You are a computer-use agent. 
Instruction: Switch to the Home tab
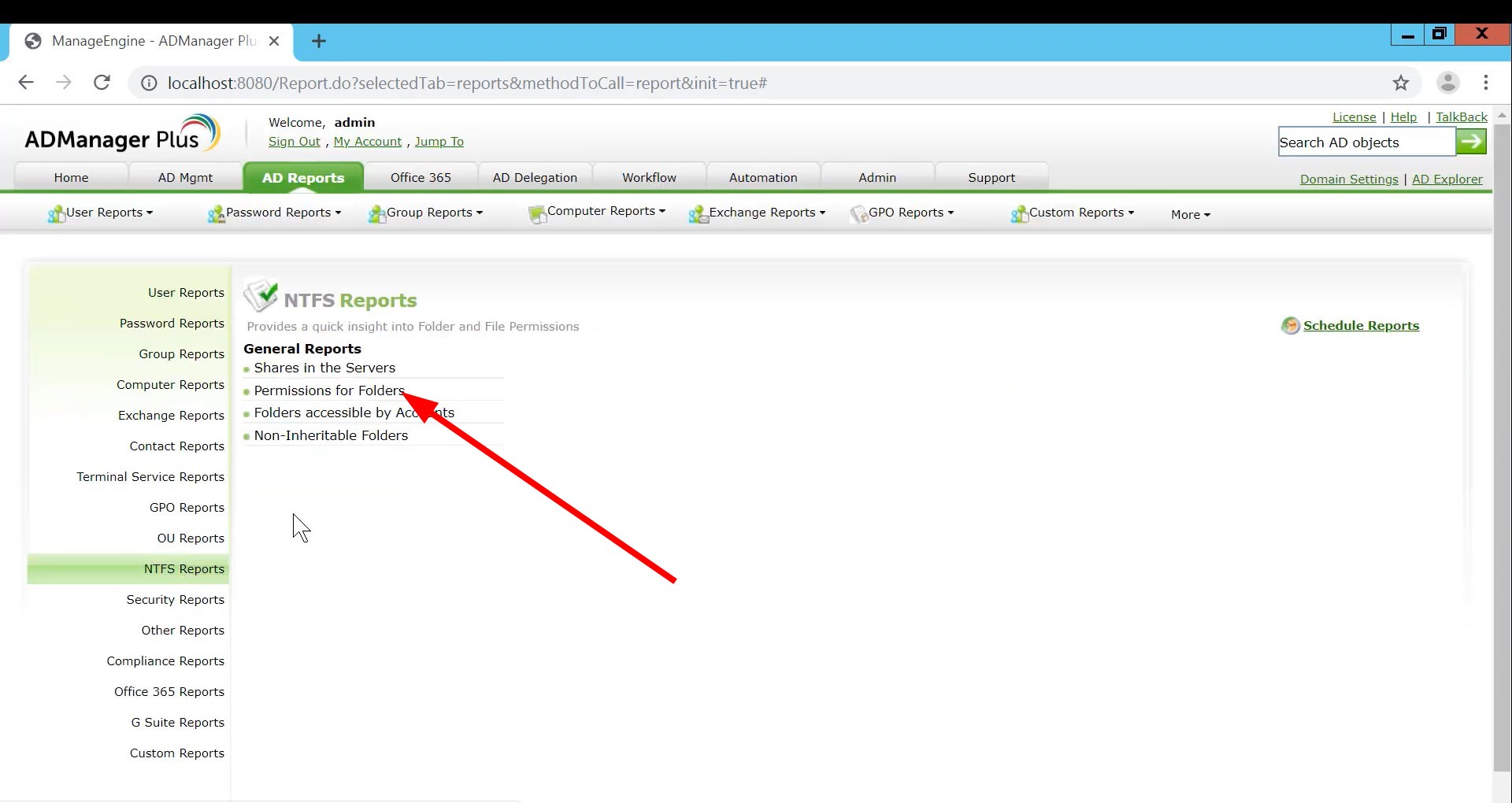pyautogui.click(x=71, y=177)
